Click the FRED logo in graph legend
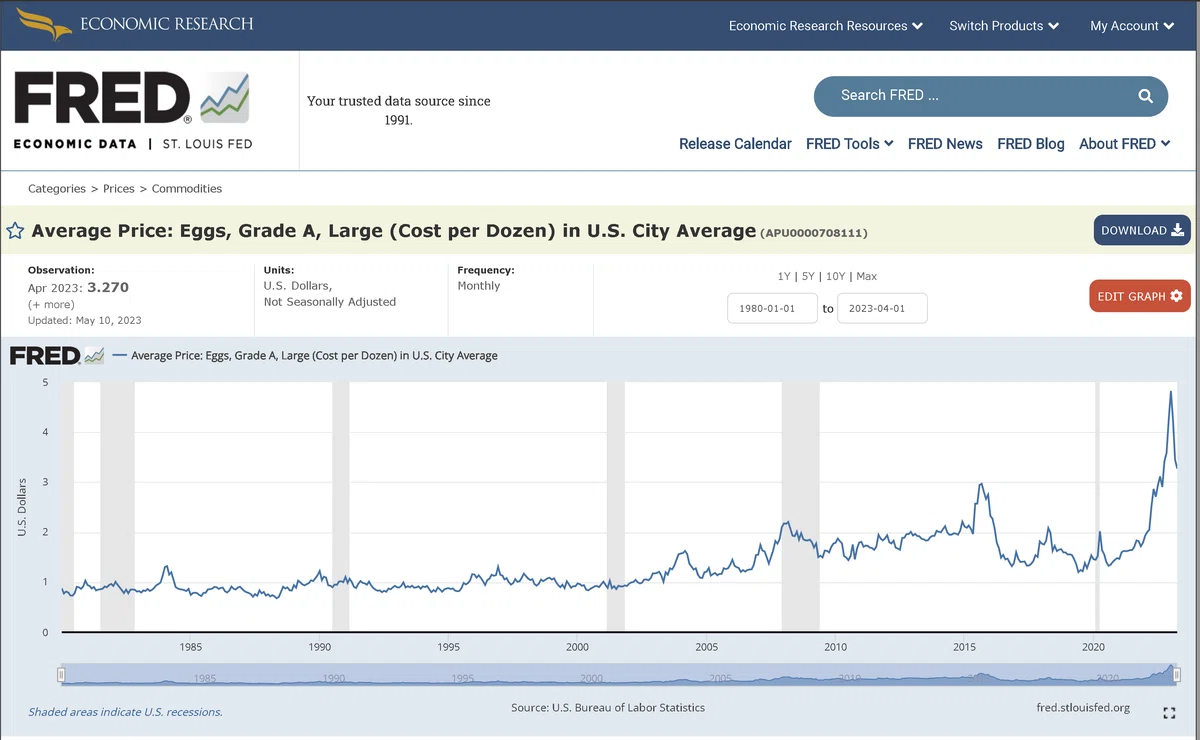1200x740 pixels. tap(57, 355)
